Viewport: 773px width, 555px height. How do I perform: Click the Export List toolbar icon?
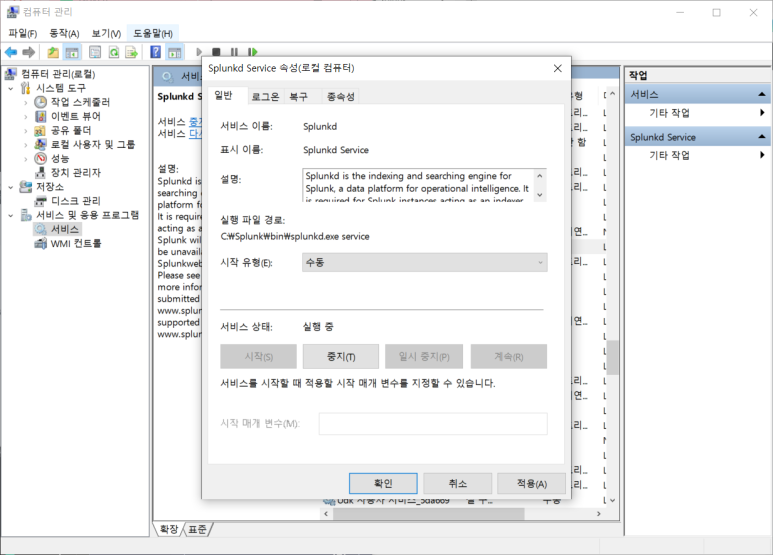131,52
